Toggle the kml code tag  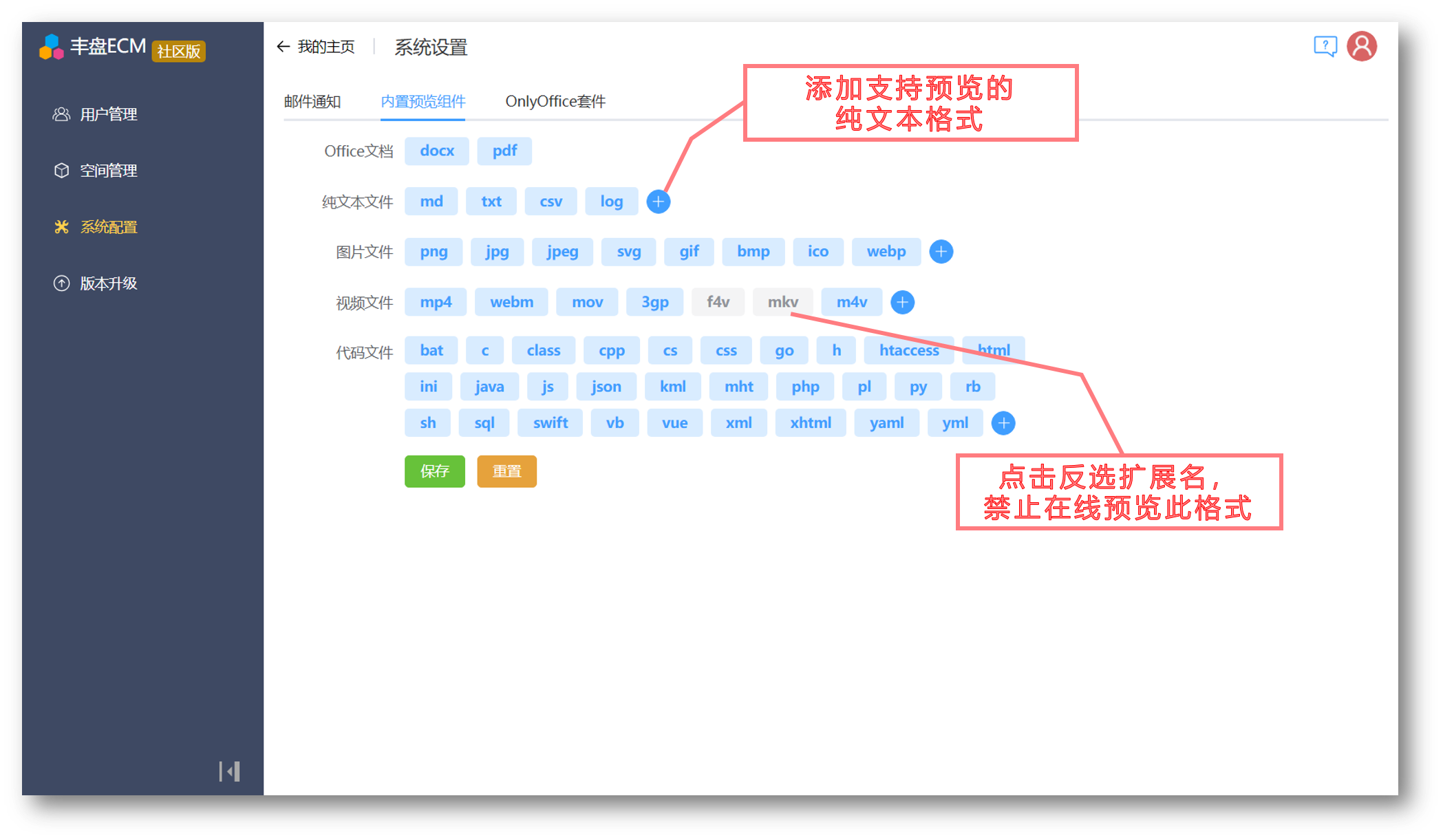tap(673, 387)
